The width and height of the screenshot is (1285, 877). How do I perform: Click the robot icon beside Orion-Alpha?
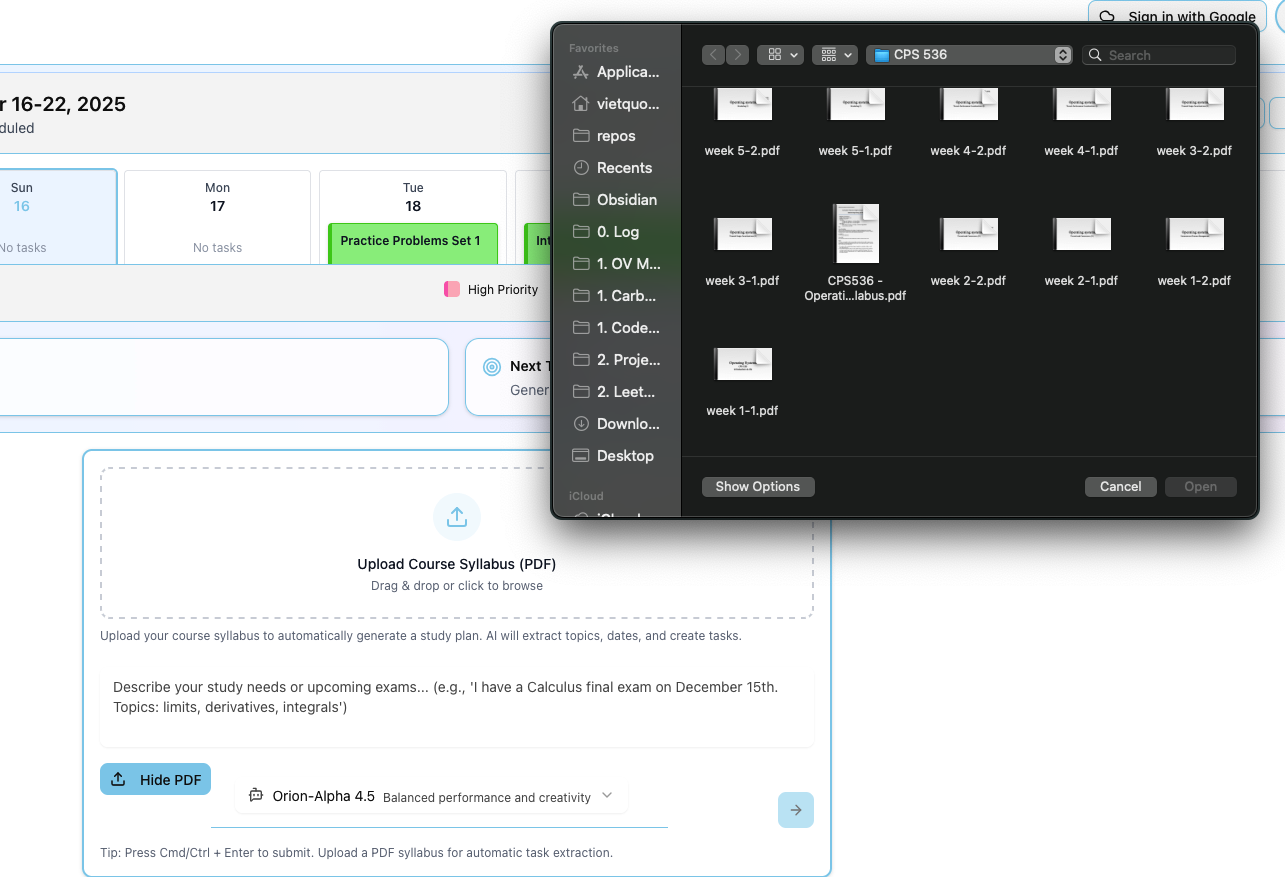click(x=256, y=796)
